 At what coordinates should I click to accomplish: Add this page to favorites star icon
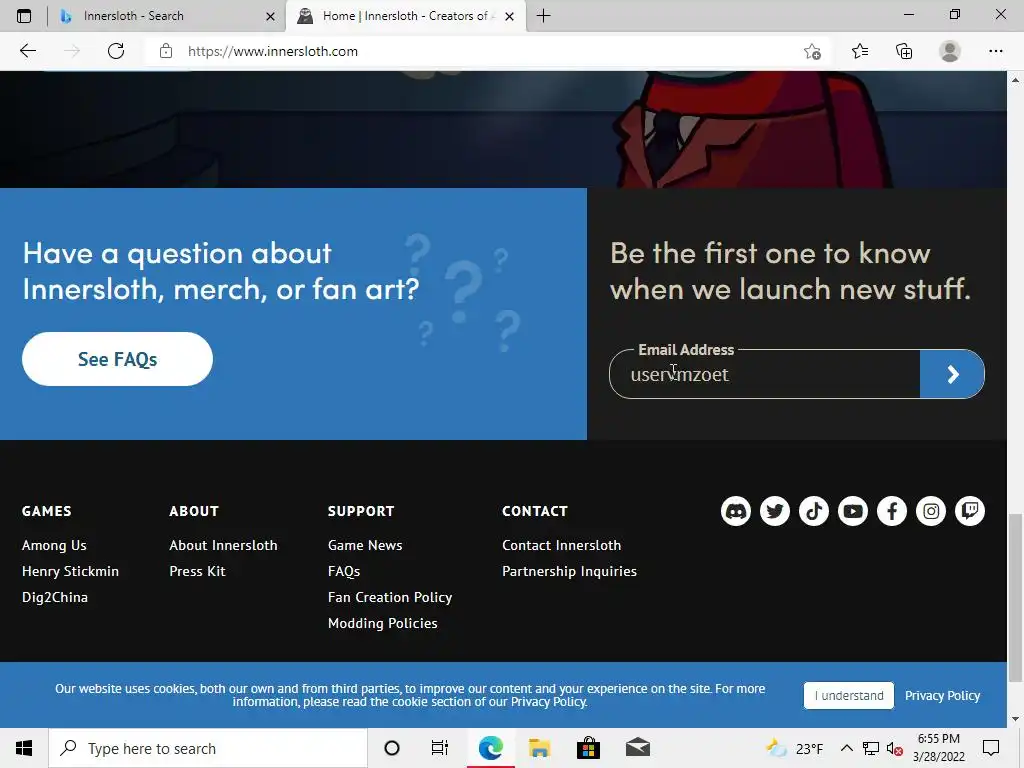coord(812,51)
